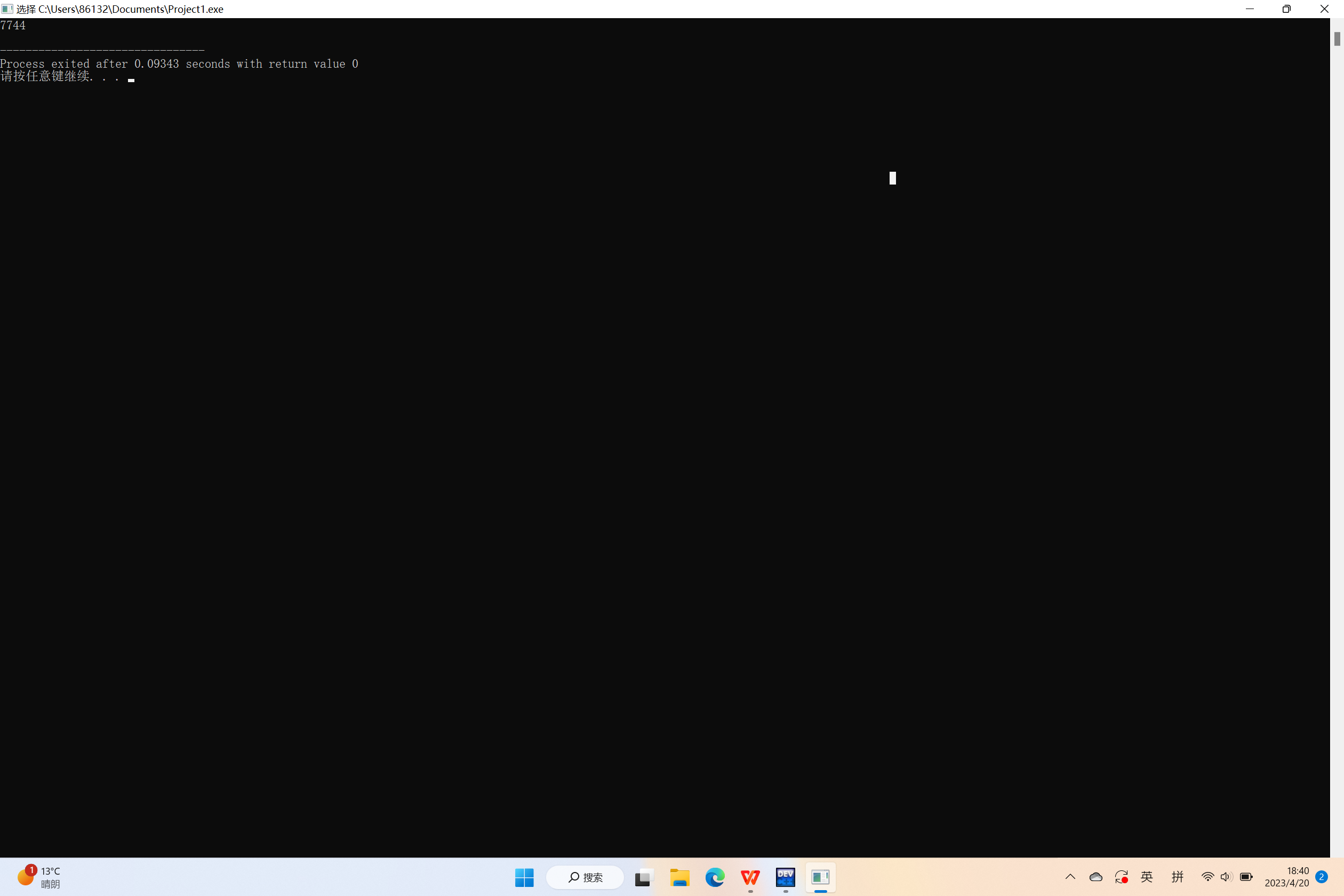The height and width of the screenshot is (896, 1344).
Task: Switch to Dev-C++ in taskbar
Action: coord(786,877)
